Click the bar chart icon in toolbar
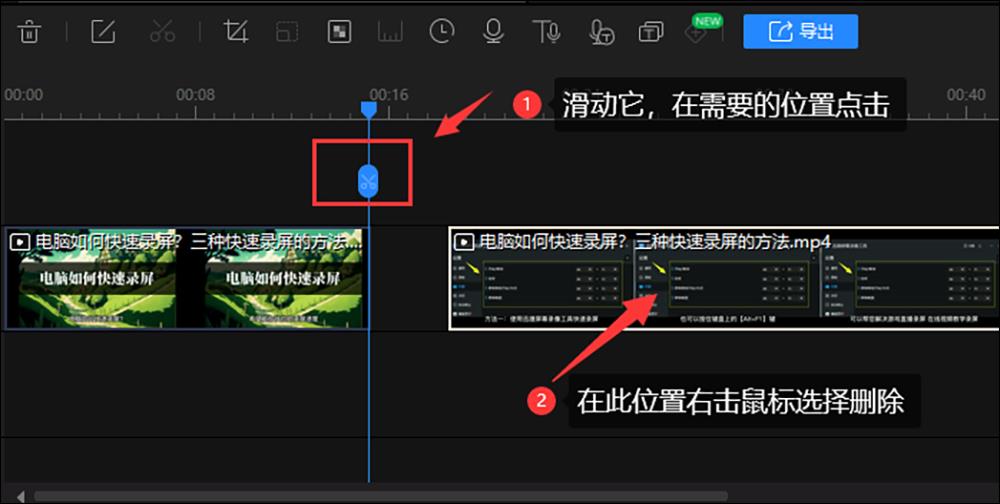 [389, 32]
